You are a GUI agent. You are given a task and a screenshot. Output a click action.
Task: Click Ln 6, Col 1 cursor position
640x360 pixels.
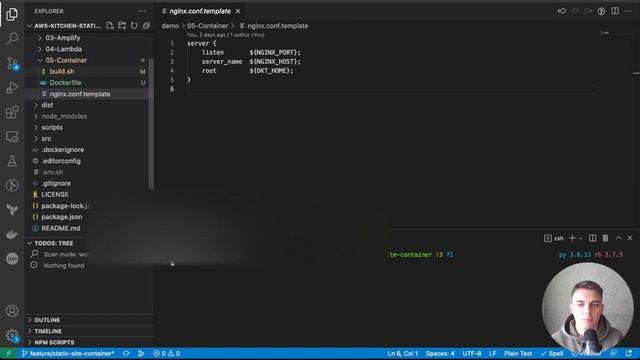tap(402, 353)
